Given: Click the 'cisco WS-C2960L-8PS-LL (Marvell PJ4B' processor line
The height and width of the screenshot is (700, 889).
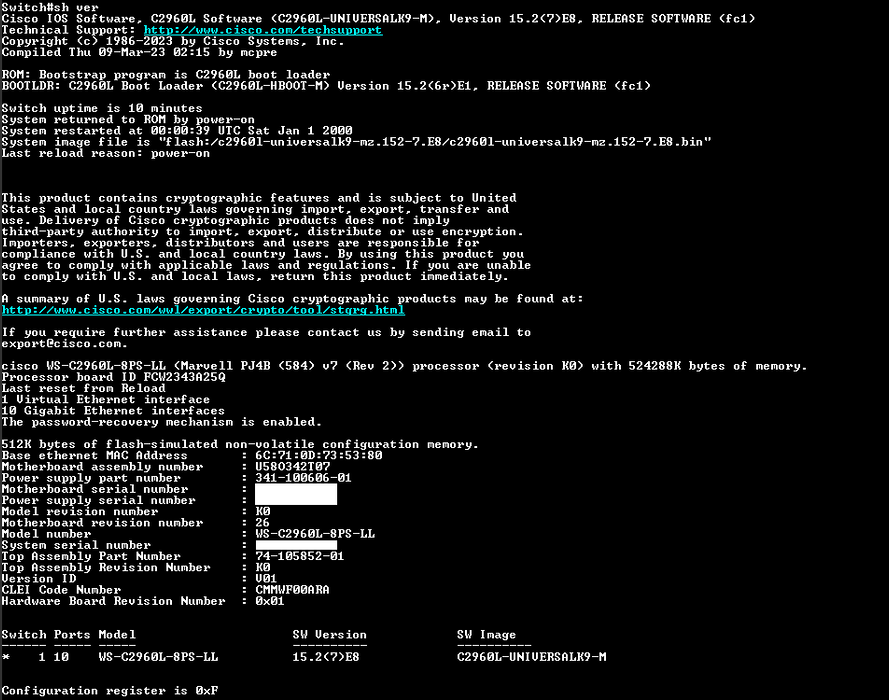Looking at the screenshot, I should tap(404, 366).
